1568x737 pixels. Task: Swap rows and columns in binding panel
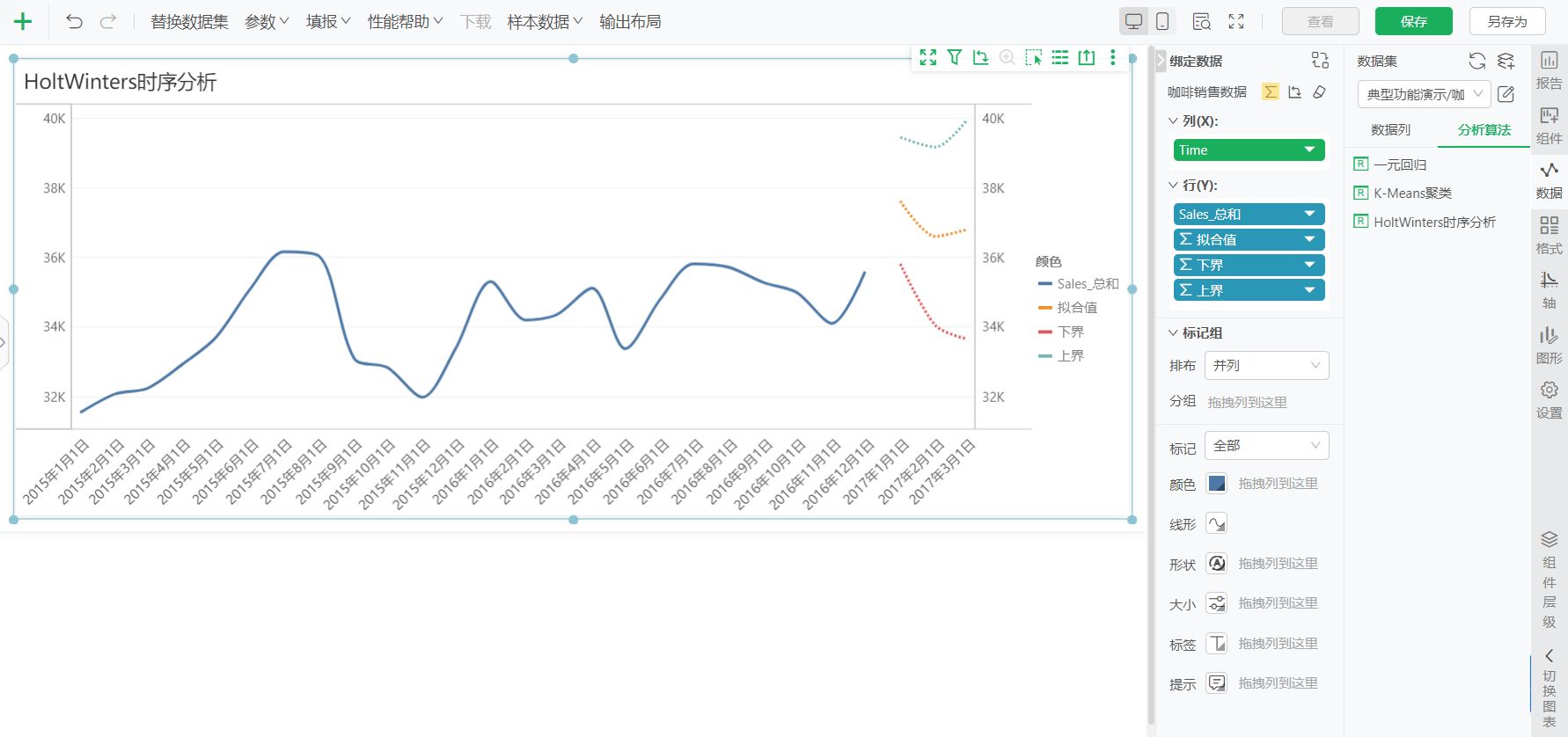click(1295, 91)
